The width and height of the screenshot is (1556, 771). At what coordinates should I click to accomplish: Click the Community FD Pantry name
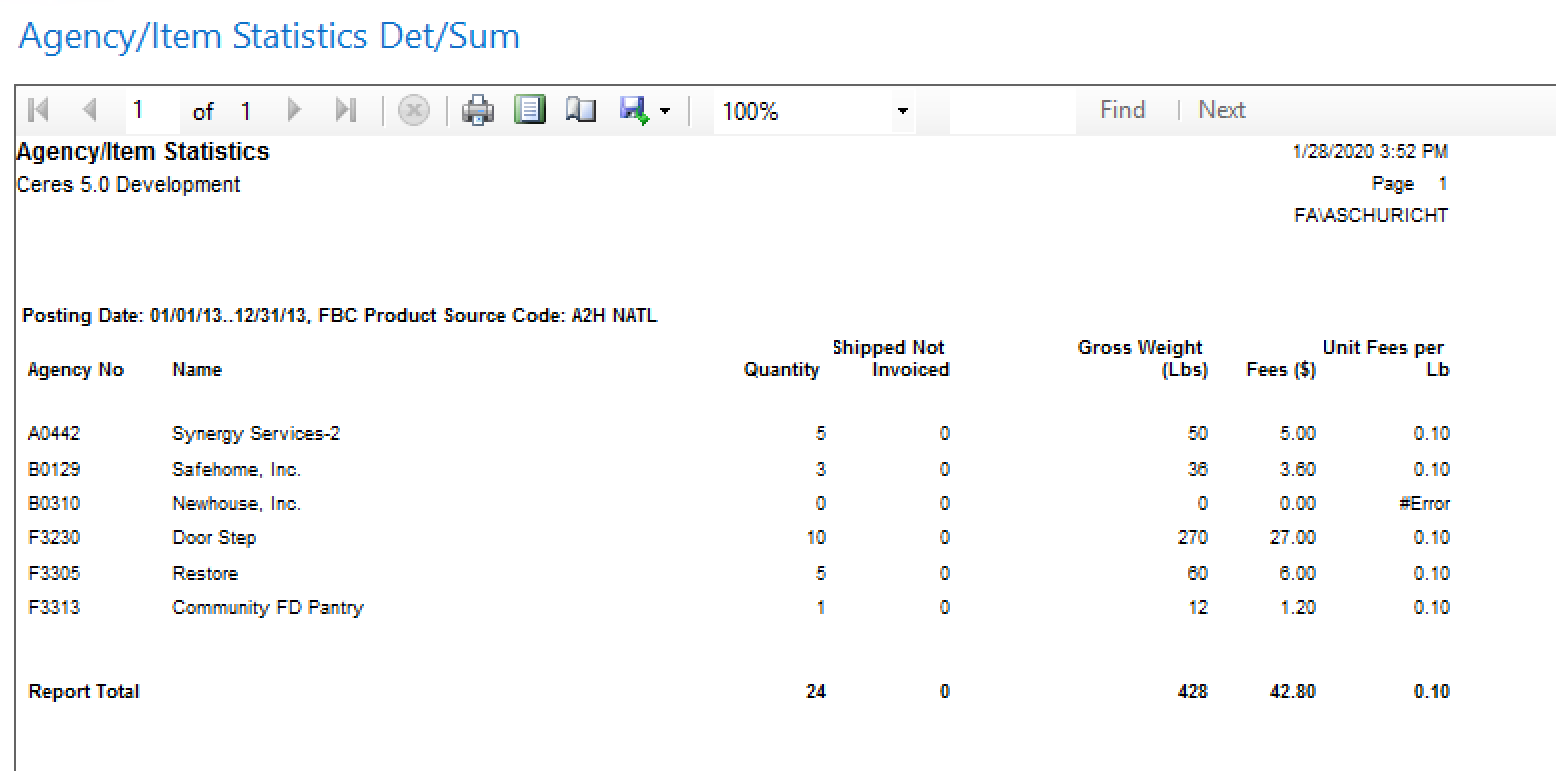[x=267, y=608]
